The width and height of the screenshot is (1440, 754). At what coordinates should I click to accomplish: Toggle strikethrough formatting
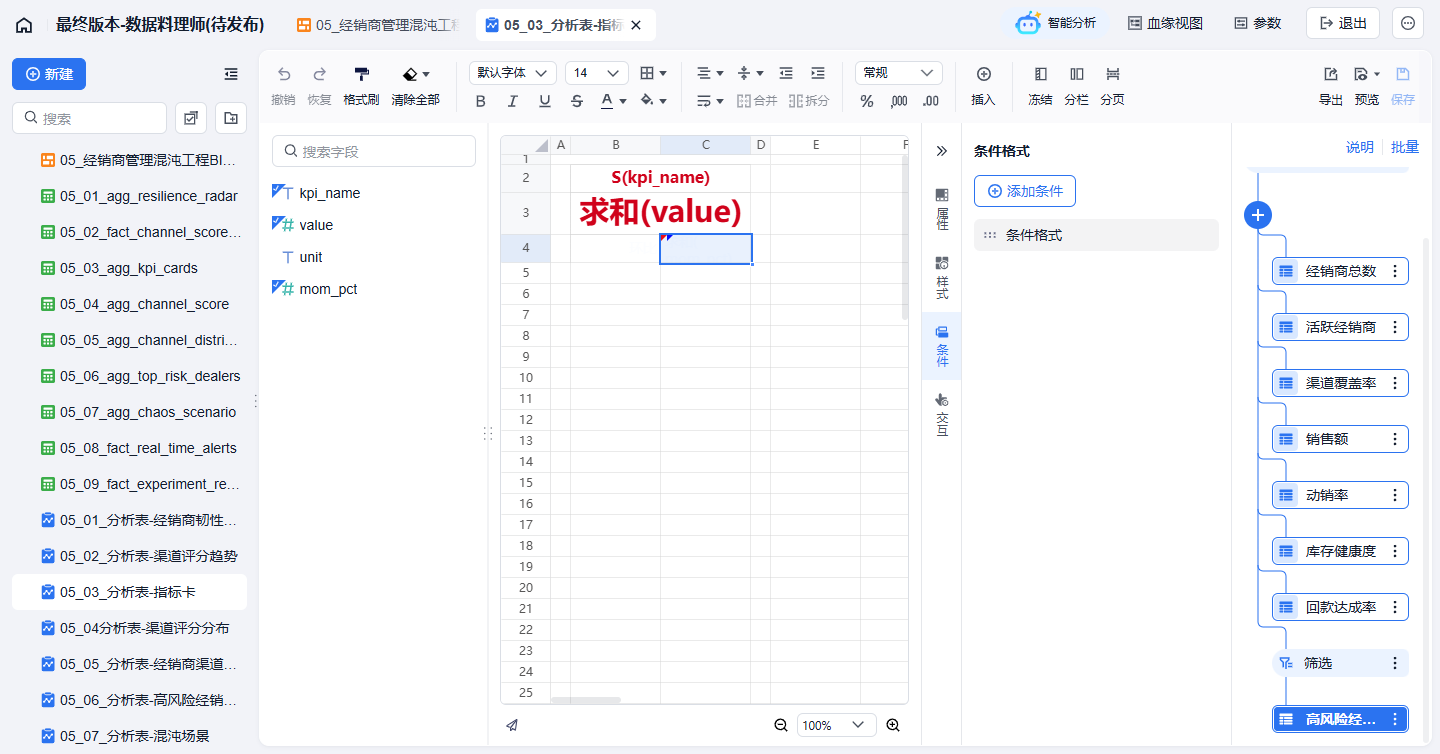point(577,101)
